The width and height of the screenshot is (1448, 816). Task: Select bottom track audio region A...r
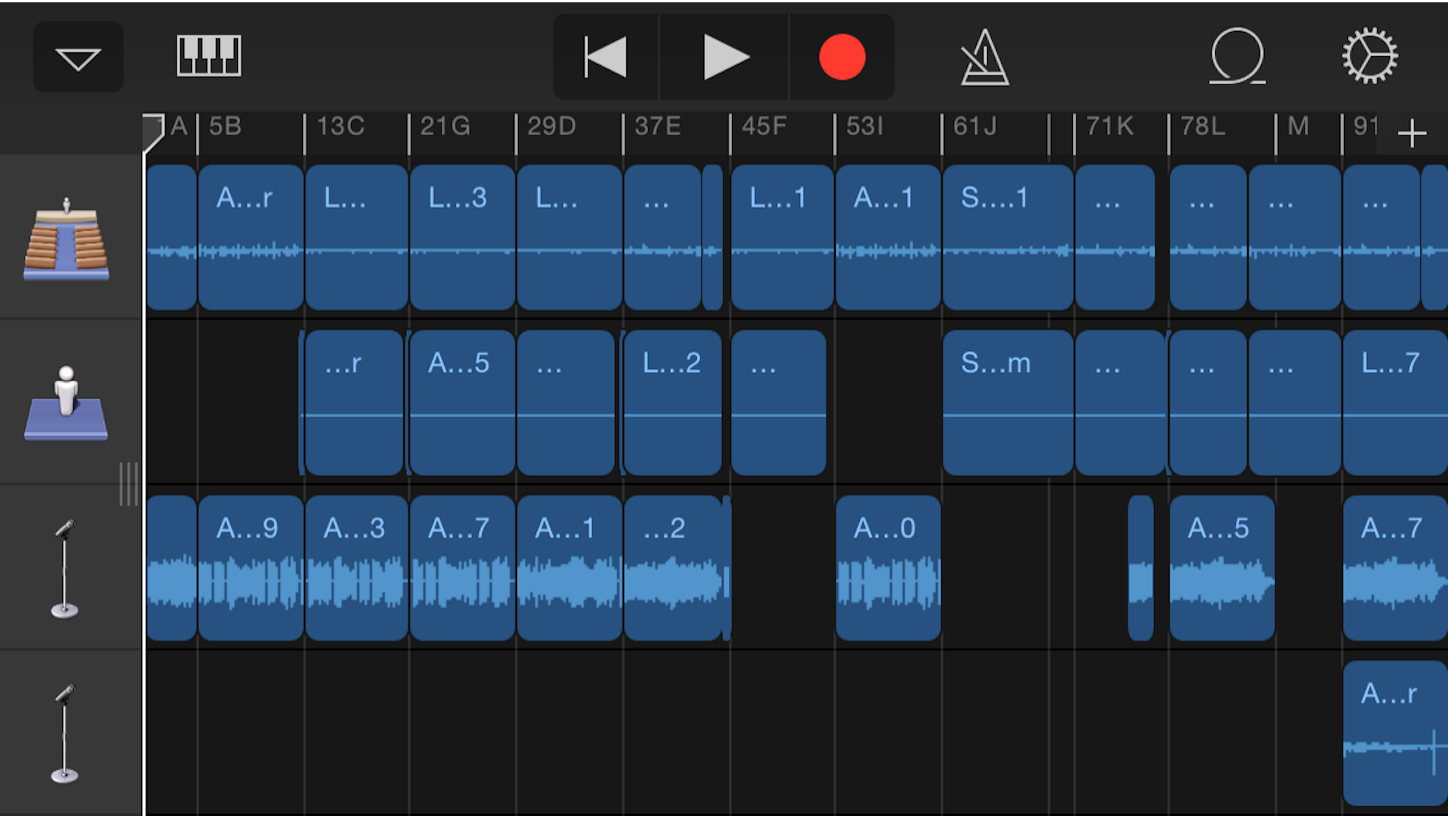click(1395, 733)
